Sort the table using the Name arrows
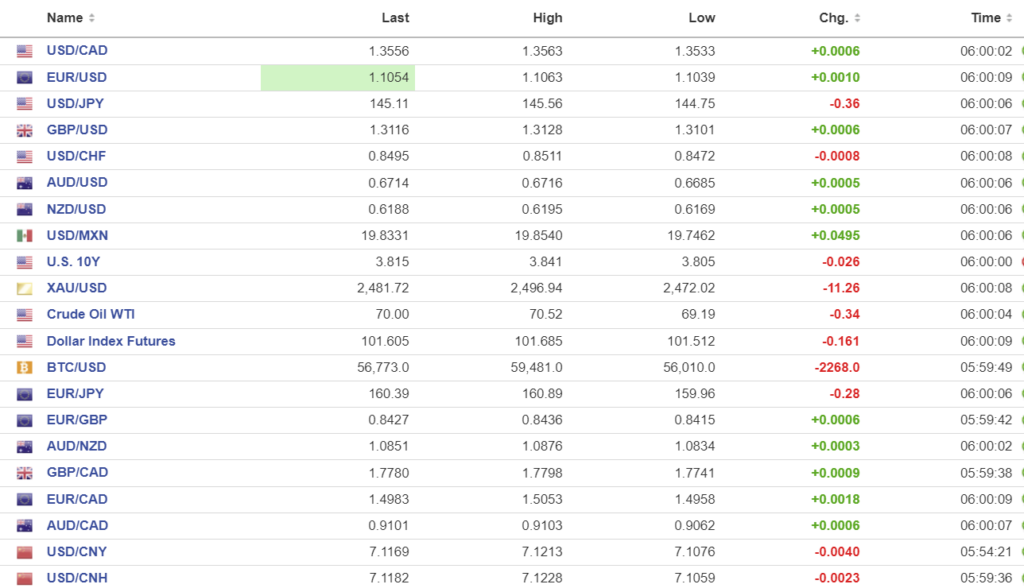This screenshot has height=588, width=1024. point(92,18)
